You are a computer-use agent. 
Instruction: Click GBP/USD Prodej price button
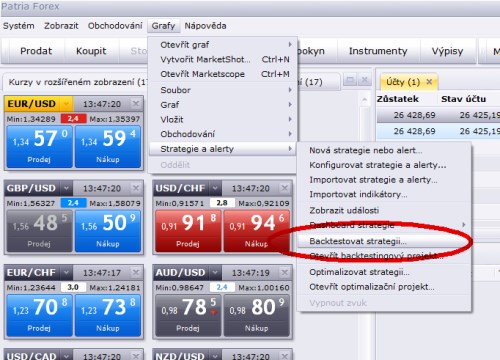(39, 231)
